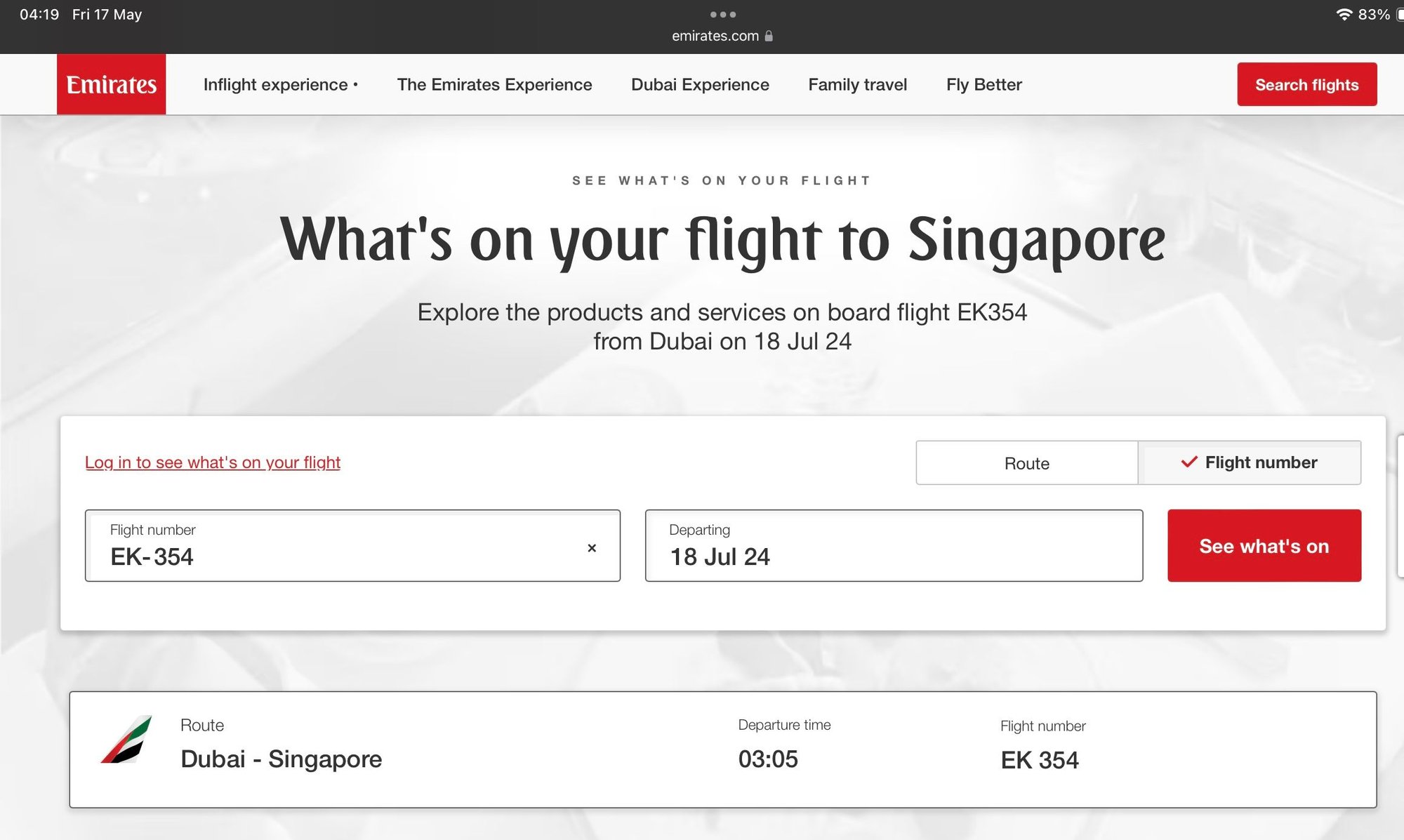Open the three-dot multitasking menu
The height and width of the screenshot is (840, 1404).
(722, 14)
